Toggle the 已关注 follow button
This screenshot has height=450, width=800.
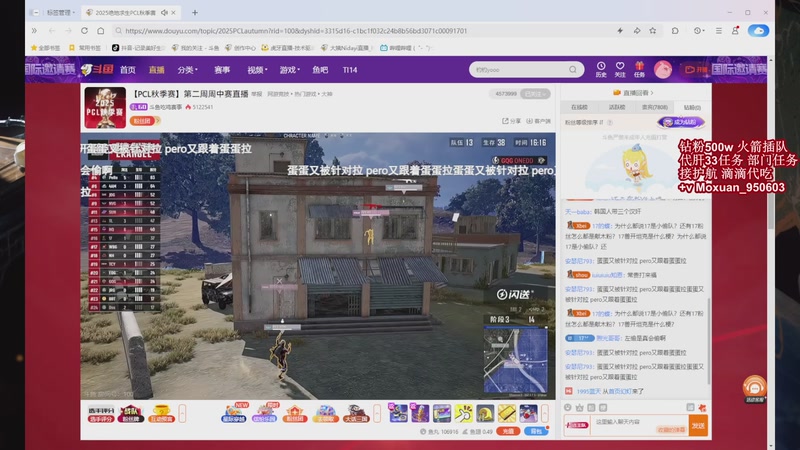point(536,94)
